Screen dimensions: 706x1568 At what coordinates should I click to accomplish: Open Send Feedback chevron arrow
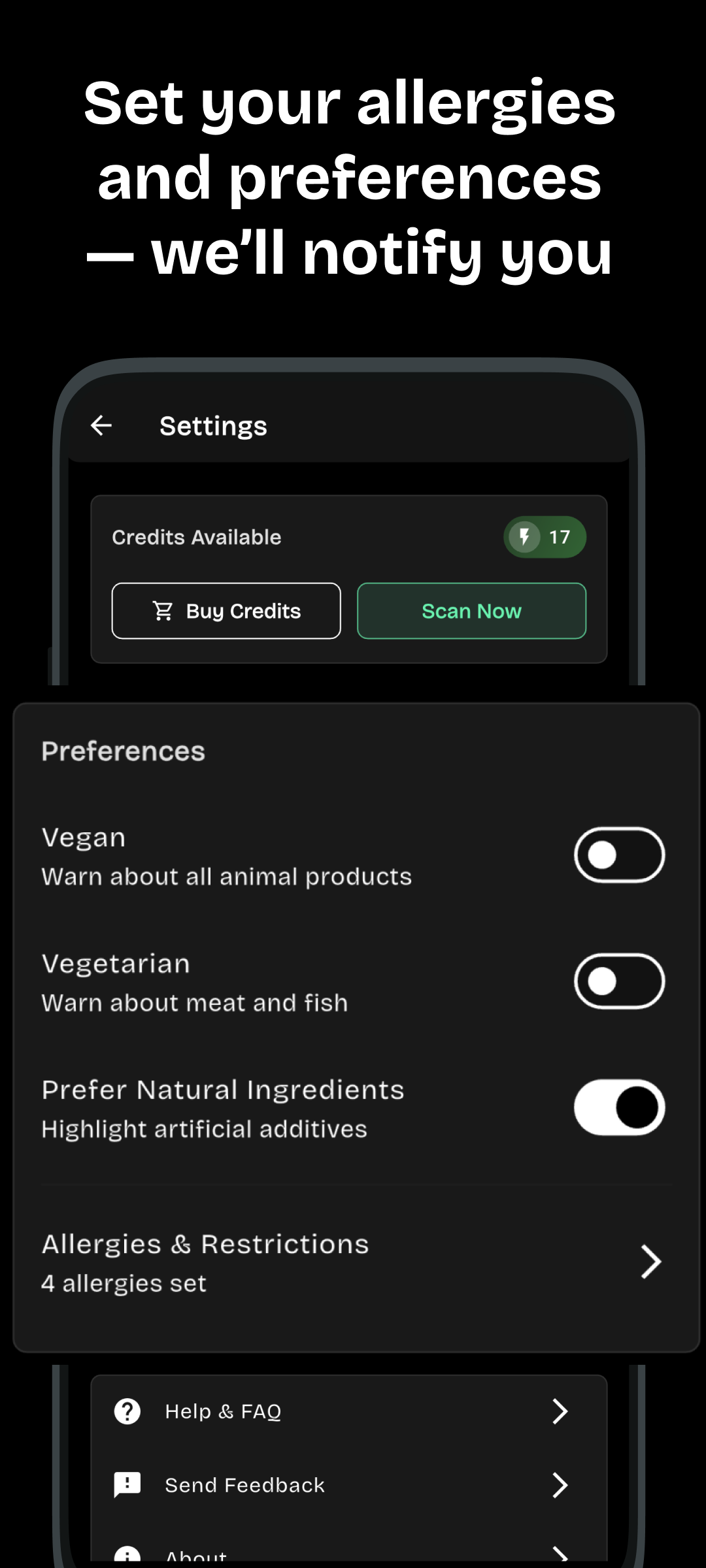click(x=560, y=1485)
